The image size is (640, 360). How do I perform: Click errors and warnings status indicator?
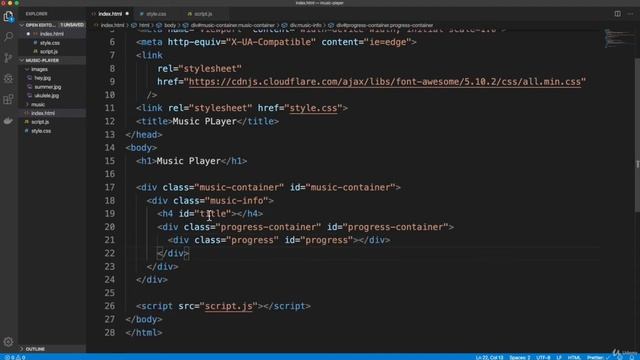[x=15, y=357]
